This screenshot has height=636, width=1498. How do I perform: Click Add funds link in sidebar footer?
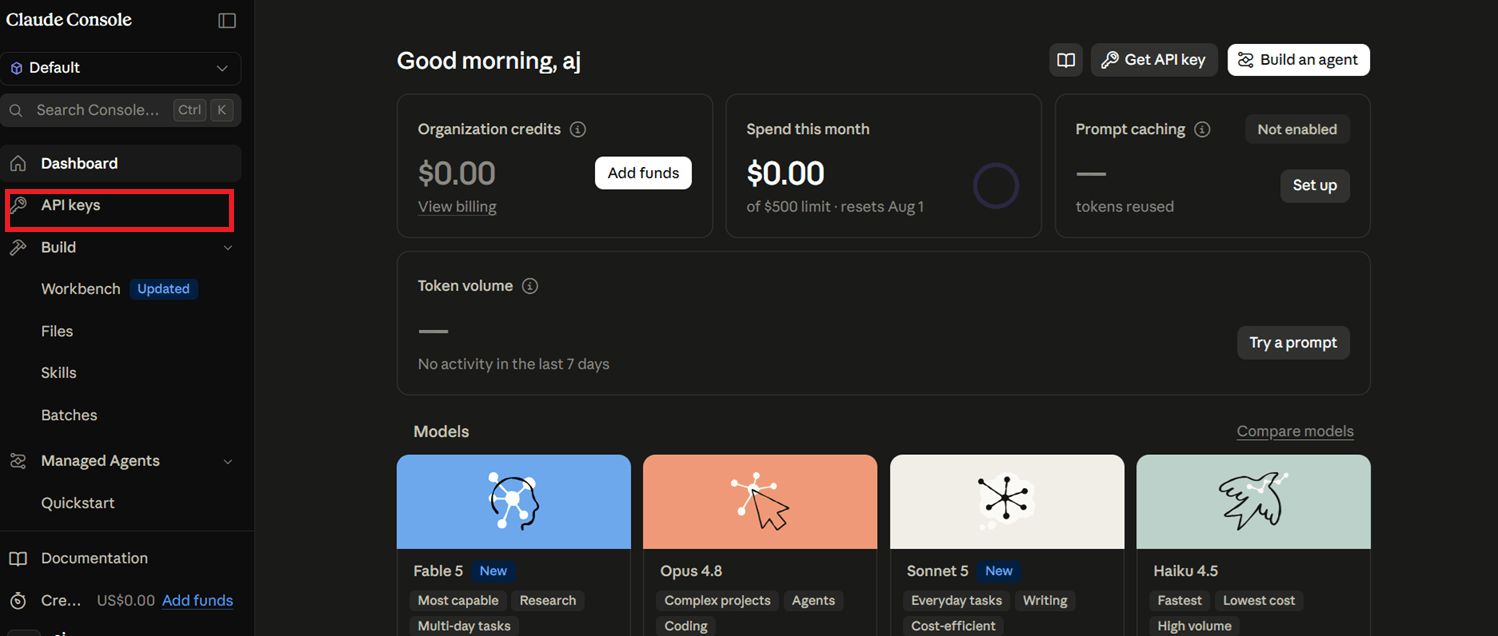(198, 601)
